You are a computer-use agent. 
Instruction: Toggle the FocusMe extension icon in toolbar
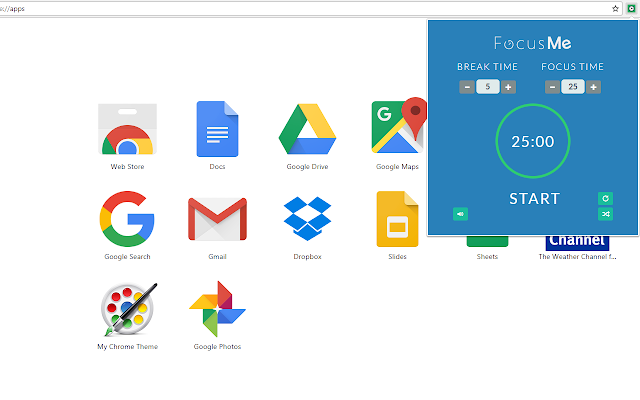pyautogui.click(x=631, y=9)
